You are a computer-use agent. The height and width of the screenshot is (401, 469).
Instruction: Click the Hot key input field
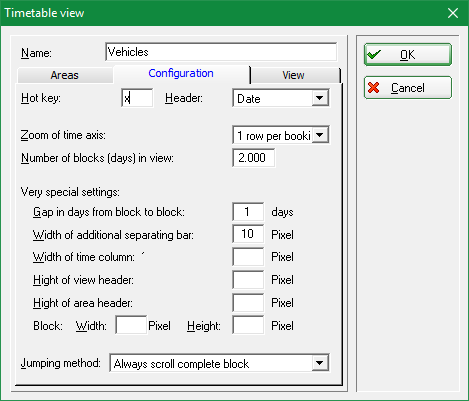tap(137, 98)
